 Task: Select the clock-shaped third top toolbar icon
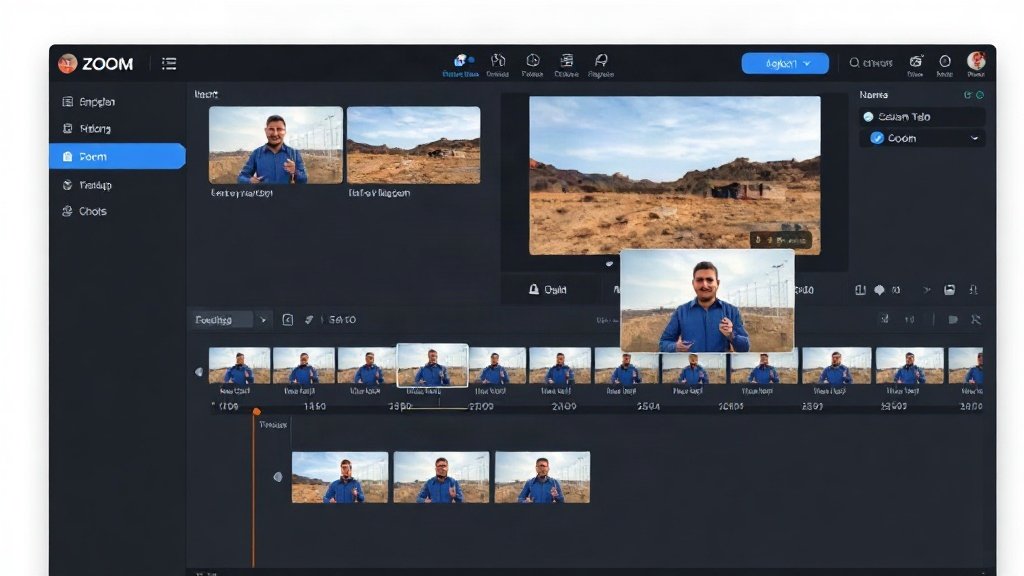(532, 65)
